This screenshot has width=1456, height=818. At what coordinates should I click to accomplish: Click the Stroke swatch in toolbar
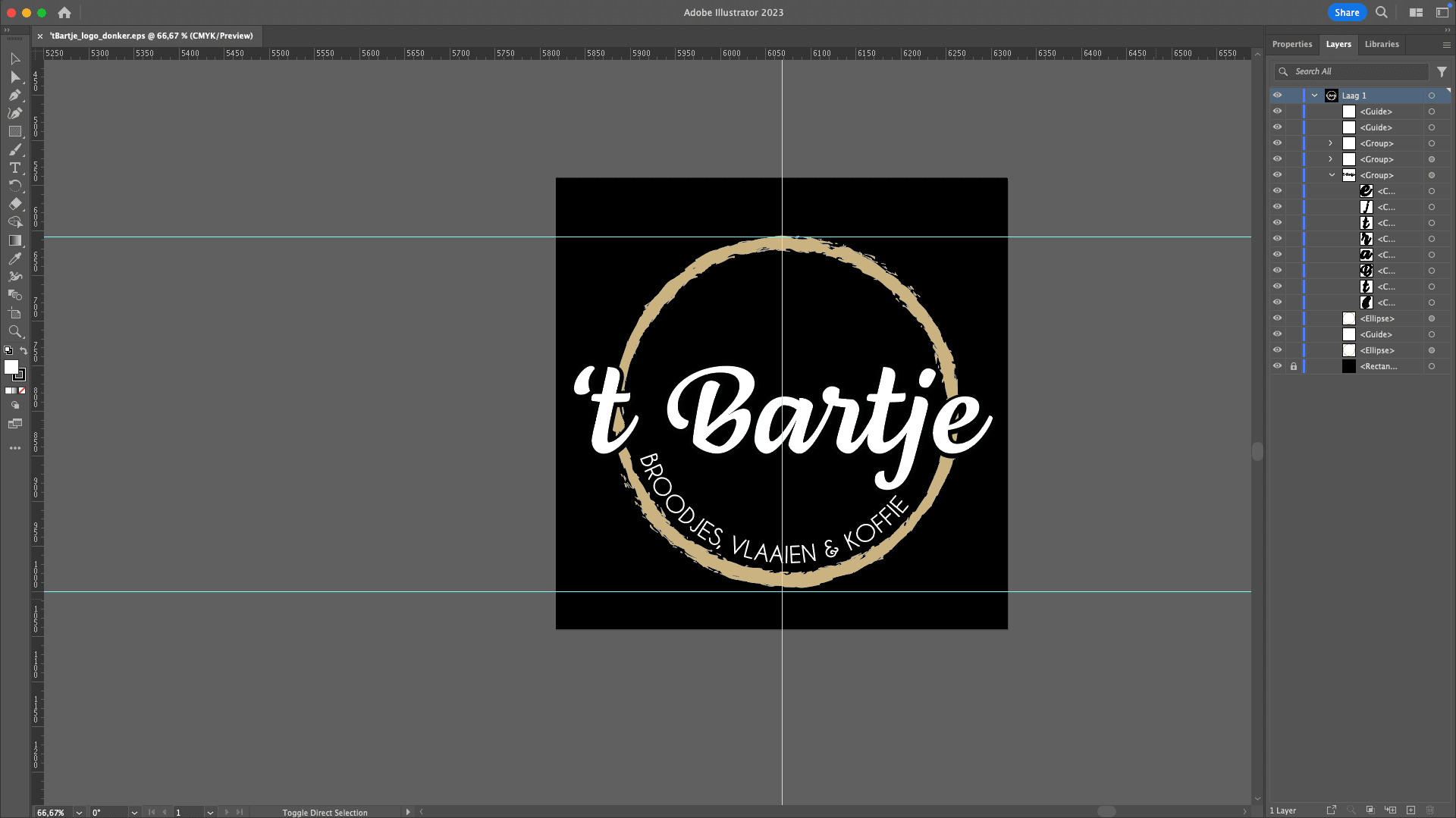click(x=20, y=375)
